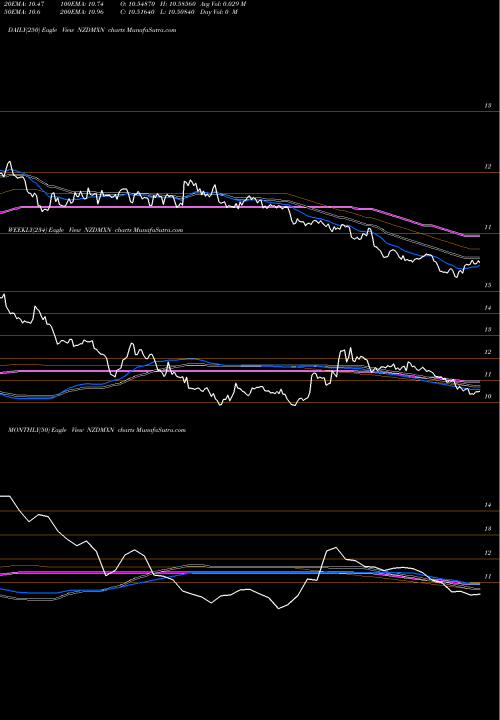Click the MONTHLY(50) Eagle View chart title

(x=97, y=430)
